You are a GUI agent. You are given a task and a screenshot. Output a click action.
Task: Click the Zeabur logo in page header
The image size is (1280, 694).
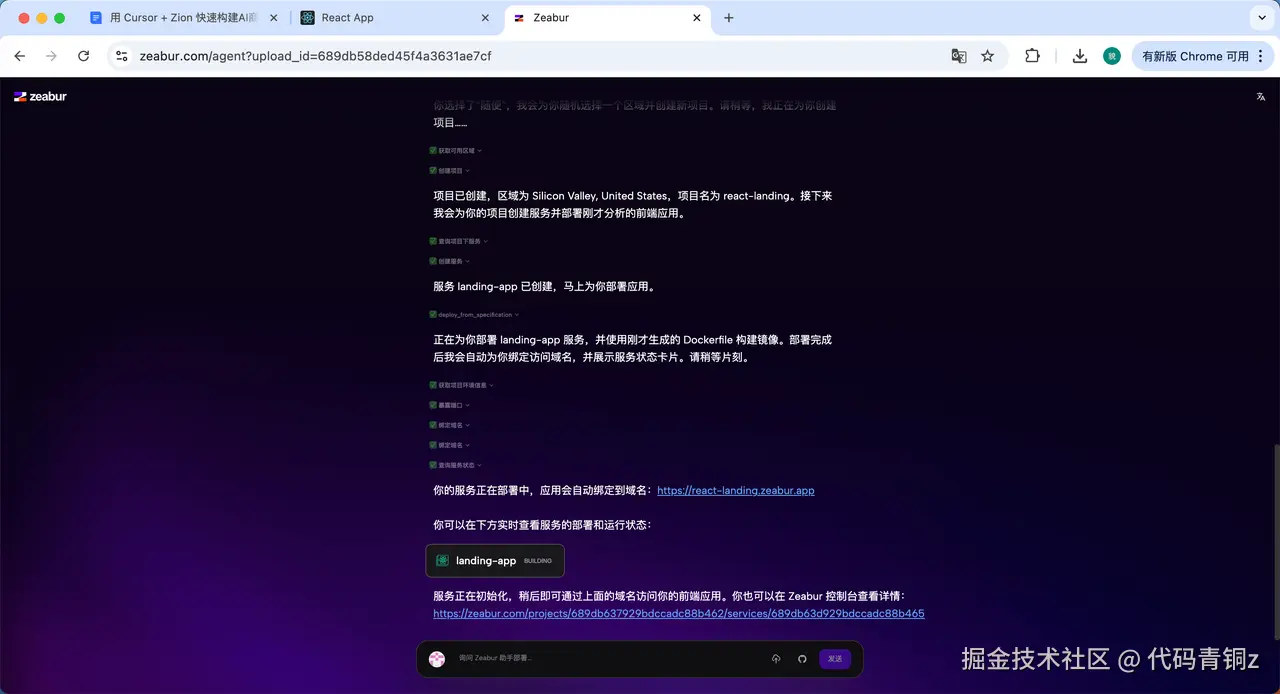(40, 97)
